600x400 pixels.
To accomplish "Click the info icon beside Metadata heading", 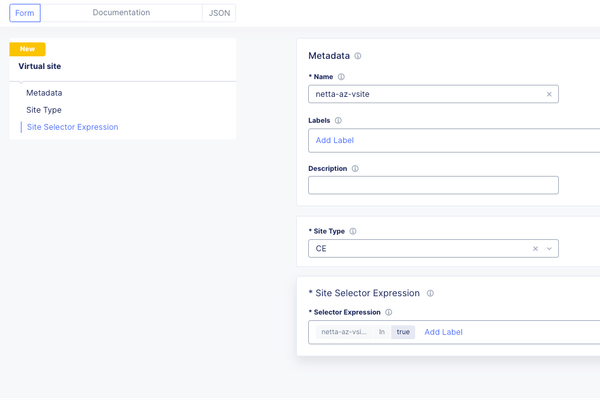I will click(x=358, y=56).
